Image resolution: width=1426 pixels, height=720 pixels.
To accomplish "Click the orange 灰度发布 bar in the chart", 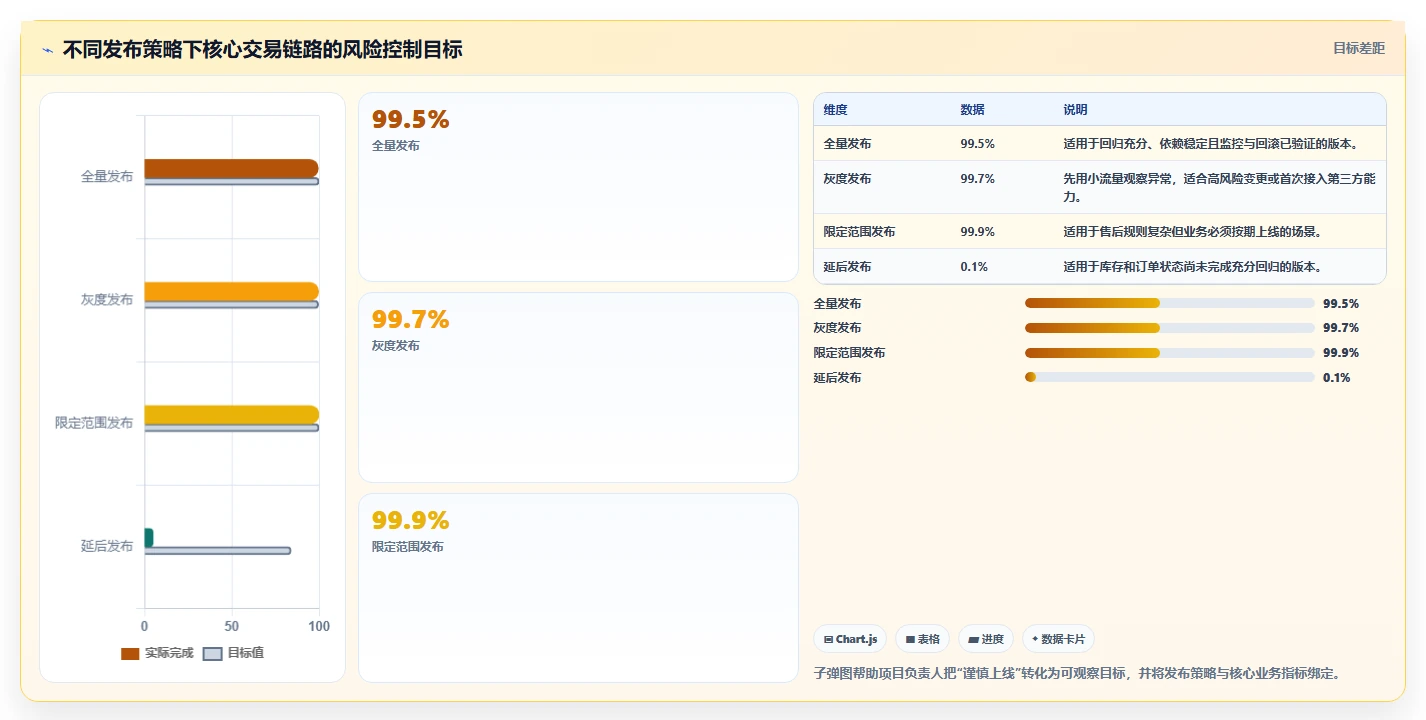I will point(231,291).
